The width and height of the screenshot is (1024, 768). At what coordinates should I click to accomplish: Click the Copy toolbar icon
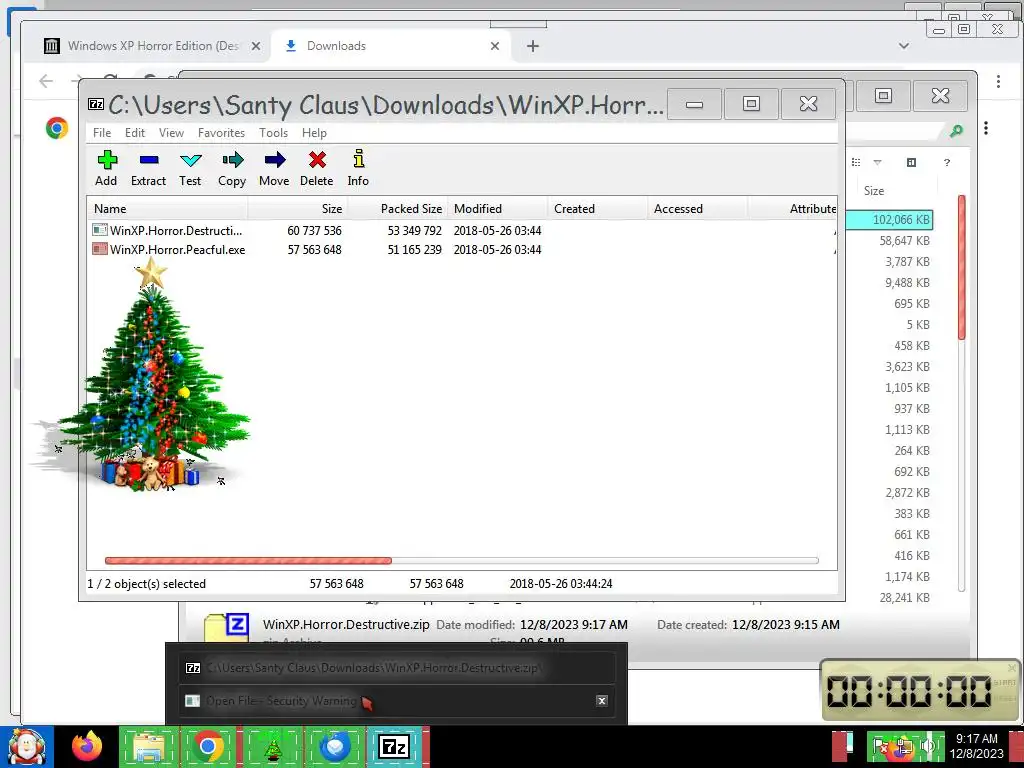[232, 168]
